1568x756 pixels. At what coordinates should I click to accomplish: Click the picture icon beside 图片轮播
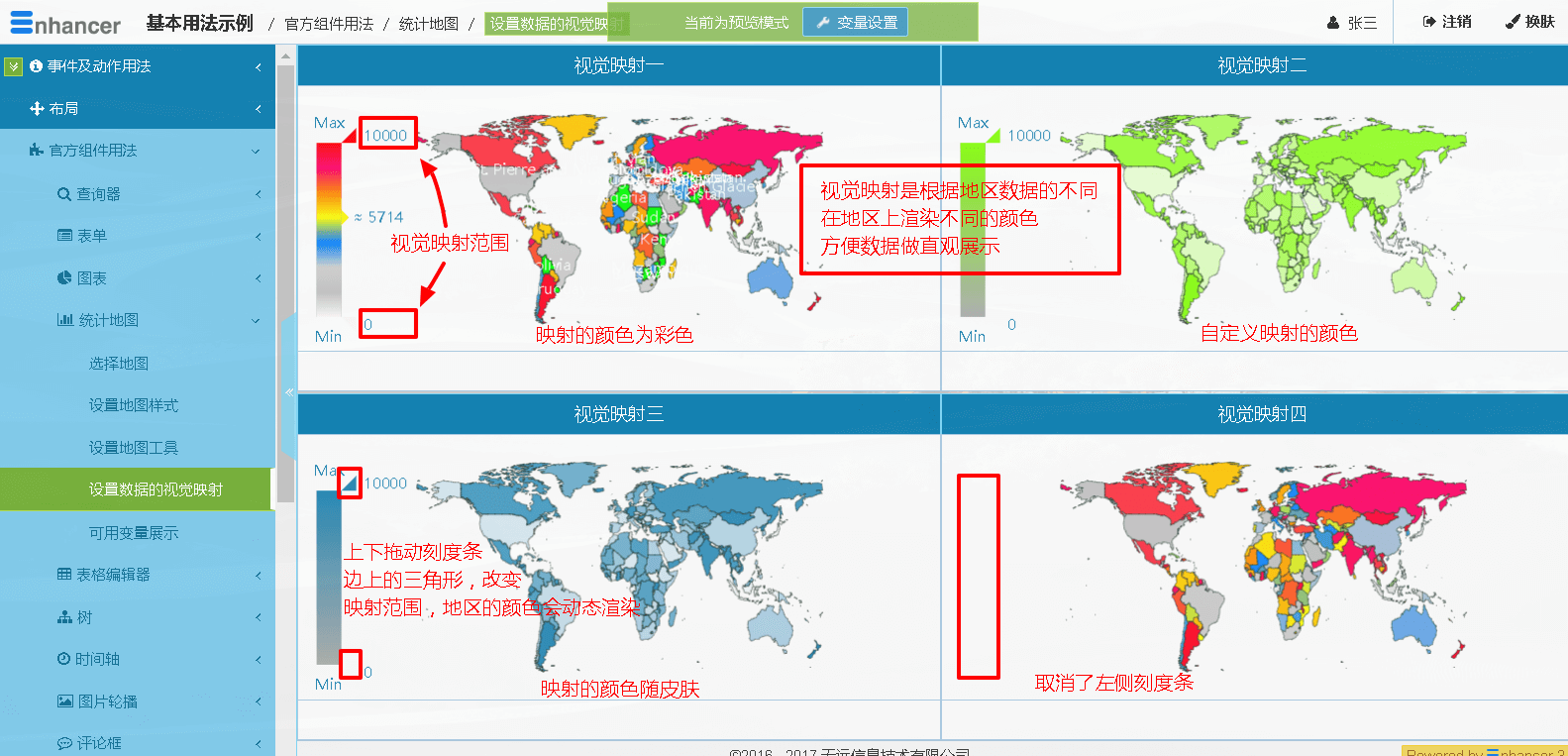[65, 702]
